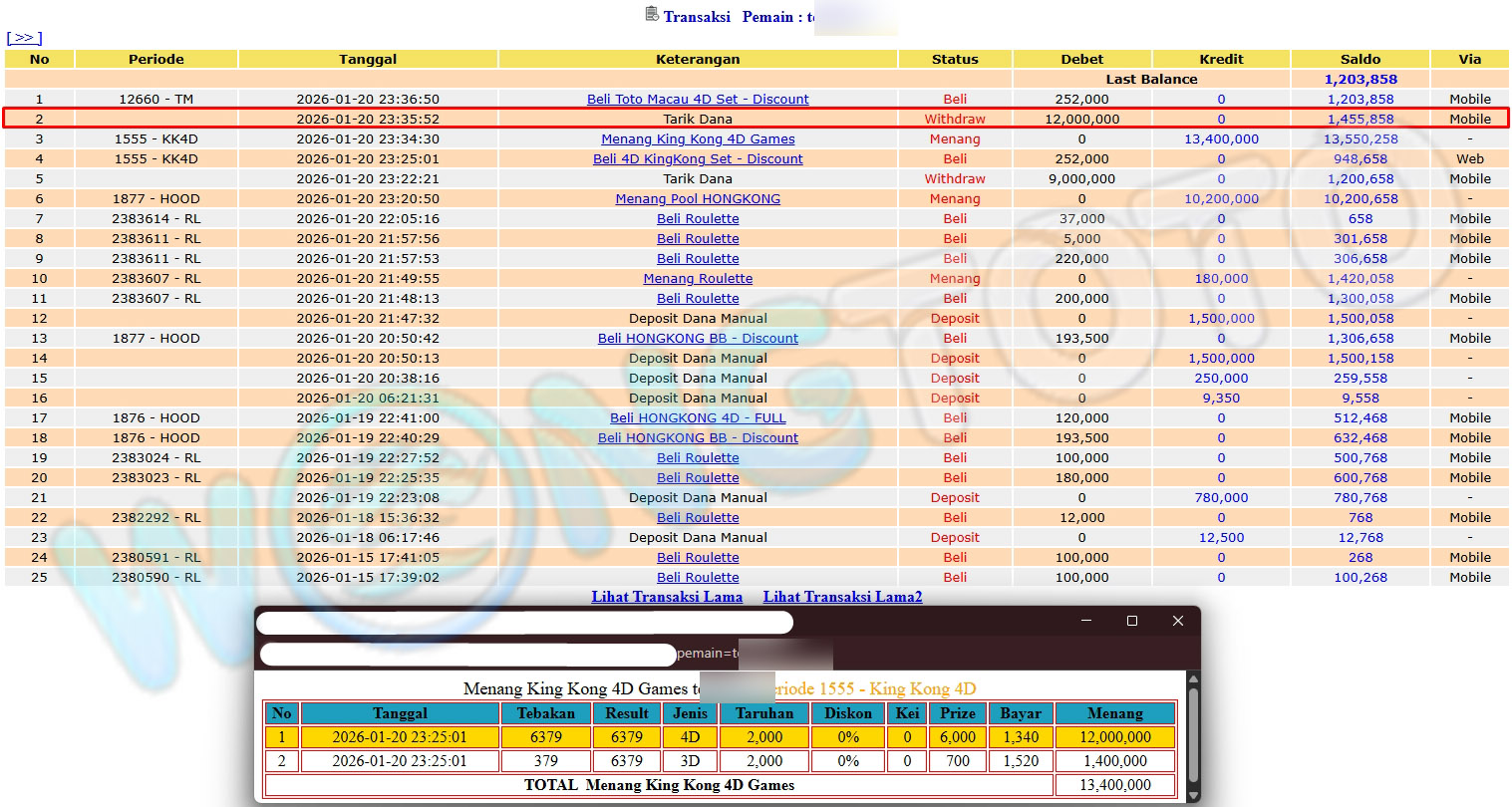View the Menang Pool HONGKONG details
This screenshot has height=807, width=1512.
pos(698,199)
